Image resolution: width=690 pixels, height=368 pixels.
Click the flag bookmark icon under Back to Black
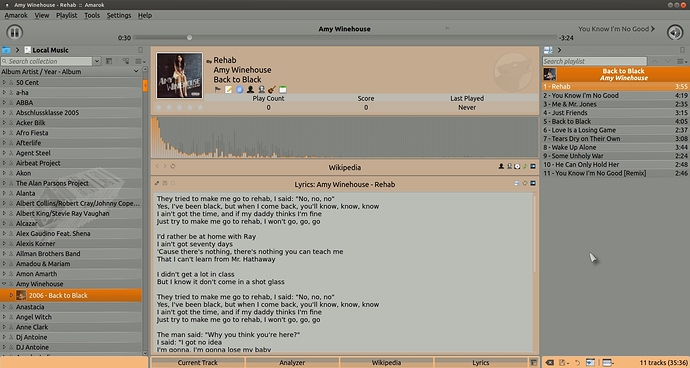click(x=218, y=89)
